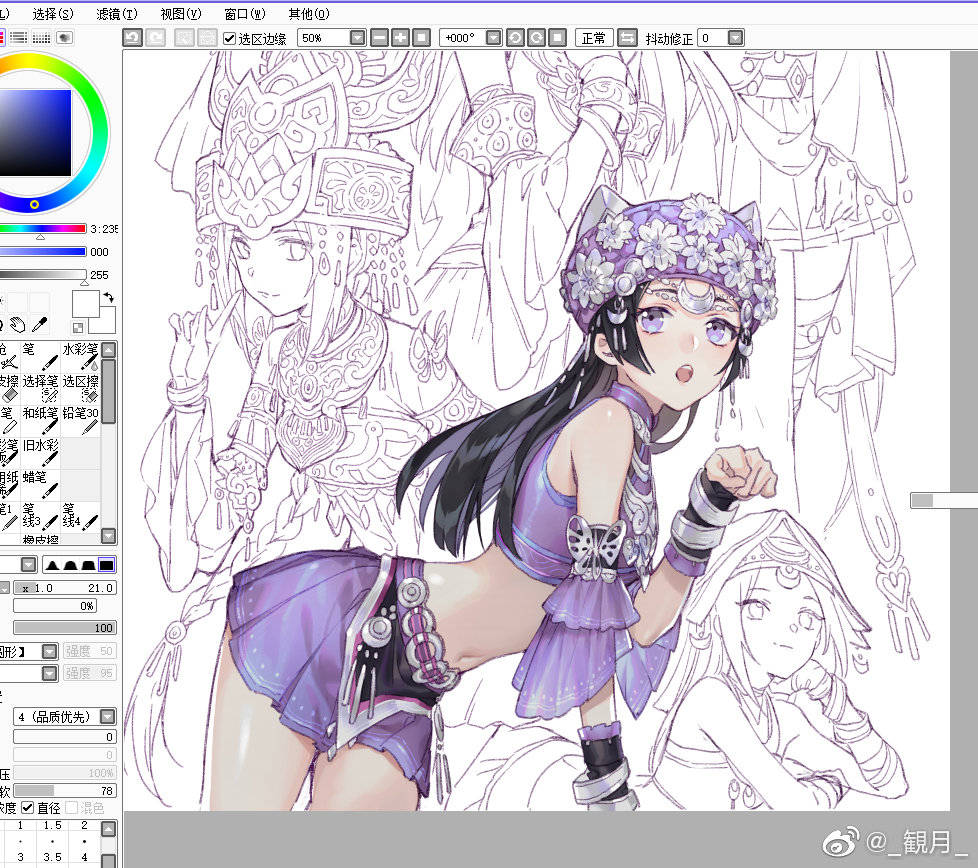This screenshot has width=978, height=868.
Task: Select the 选择笔 selection pen tool
Action: pos(40,389)
